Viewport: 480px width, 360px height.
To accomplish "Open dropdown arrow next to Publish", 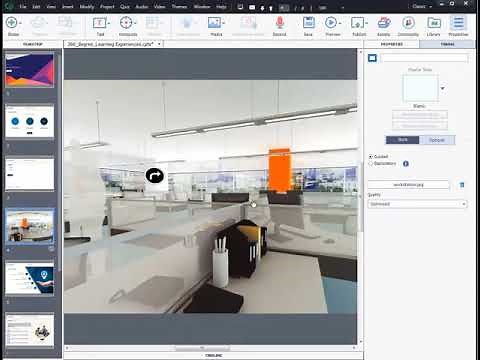I will [366, 23].
